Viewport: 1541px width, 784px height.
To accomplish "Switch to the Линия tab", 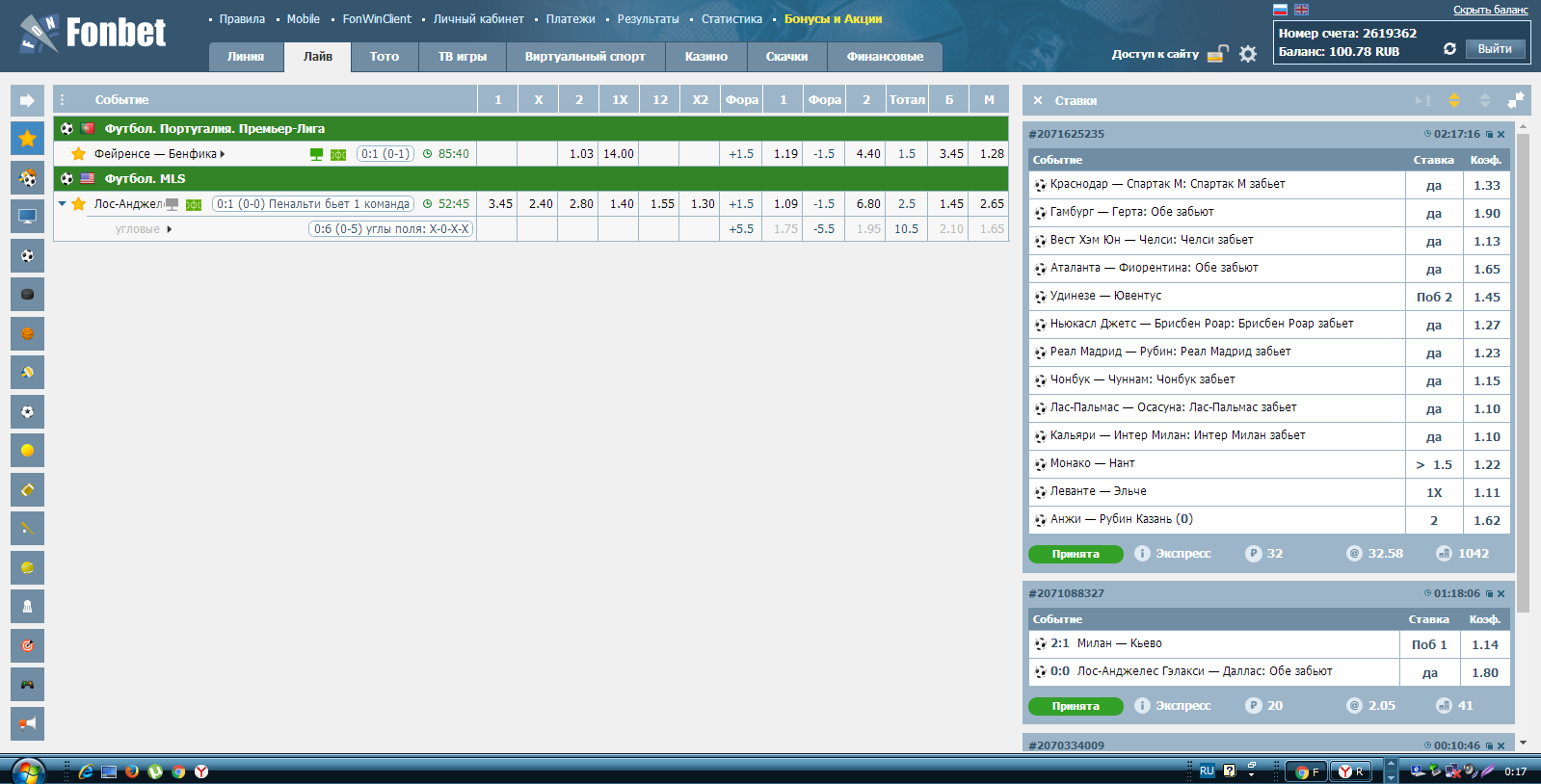I will [x=246, y=57].
